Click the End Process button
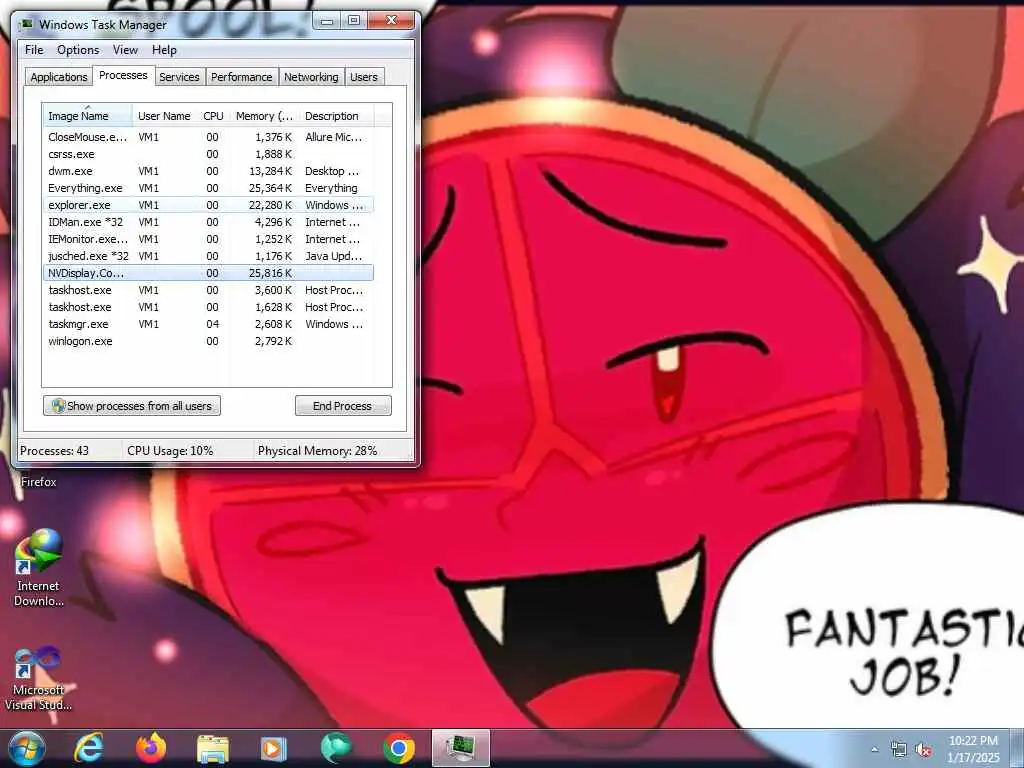1024x768 pixels. tap(343, 406)
